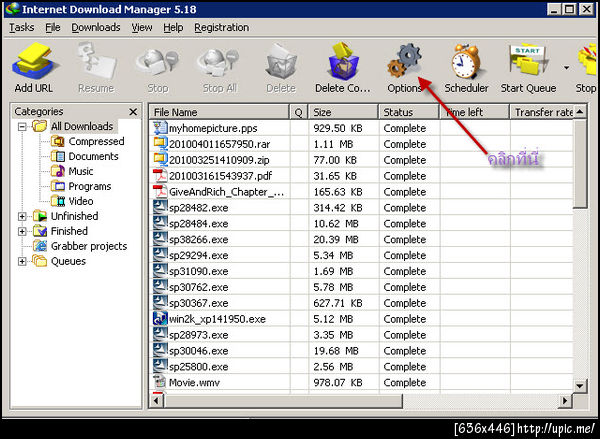
Task: Click the Delete toolbar icon
Action: pos(281,62)
